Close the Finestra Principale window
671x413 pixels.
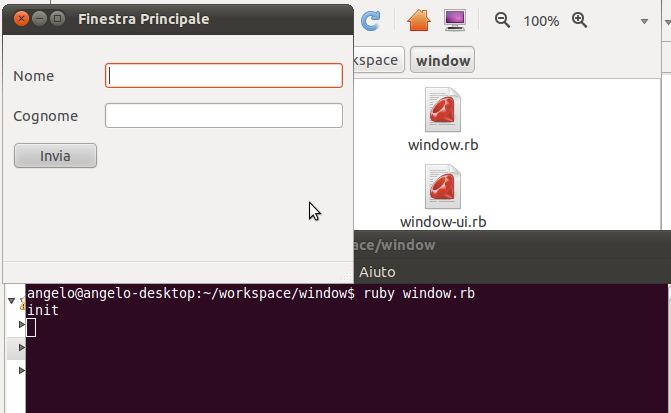pyautogui.click(x=21, y=19)
